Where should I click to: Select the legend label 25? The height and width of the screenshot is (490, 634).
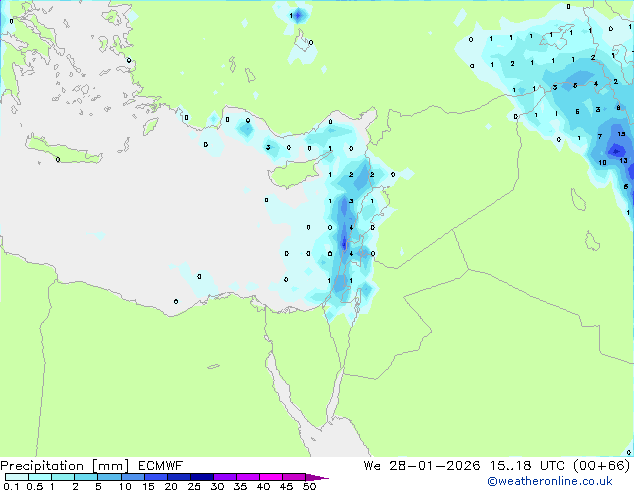pyautogui.click(x=194, y=486)
